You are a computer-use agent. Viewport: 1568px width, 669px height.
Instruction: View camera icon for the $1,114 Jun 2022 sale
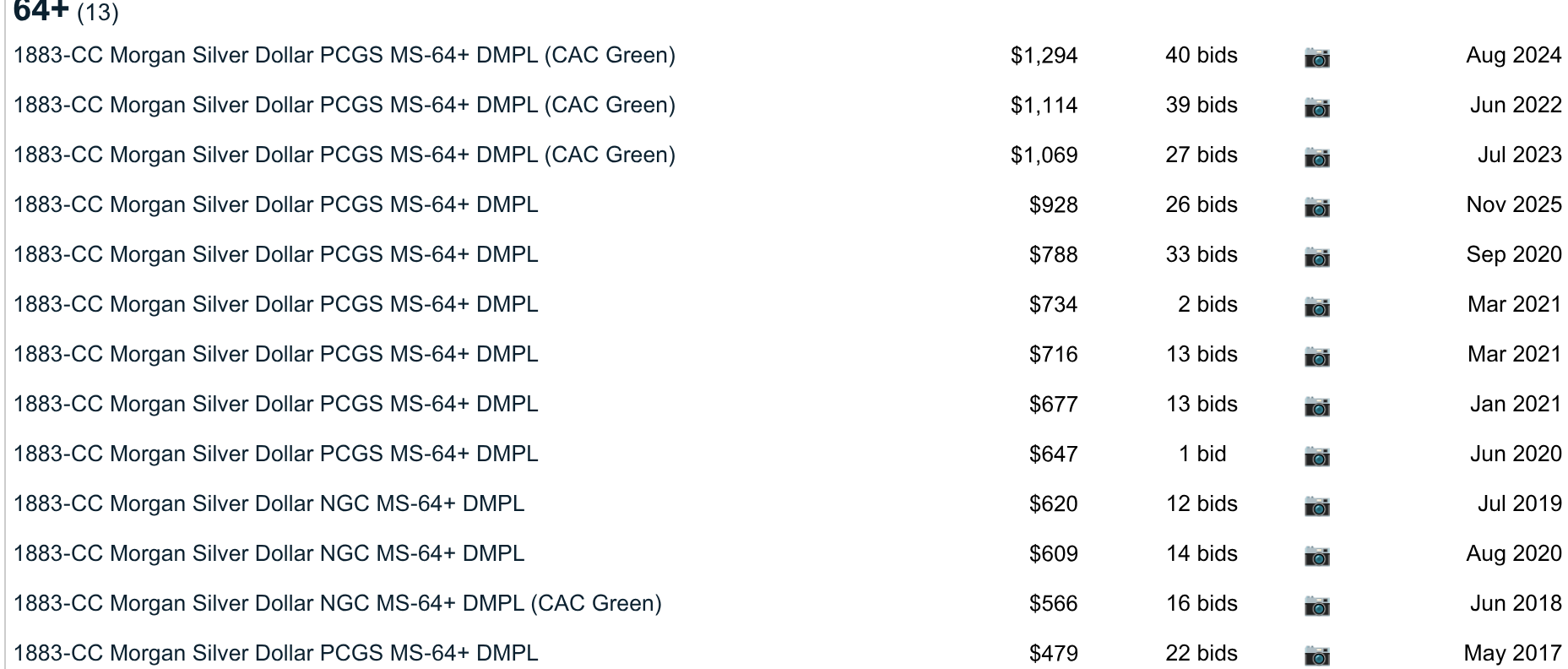pyautogui.click(x=1316, y=107)
